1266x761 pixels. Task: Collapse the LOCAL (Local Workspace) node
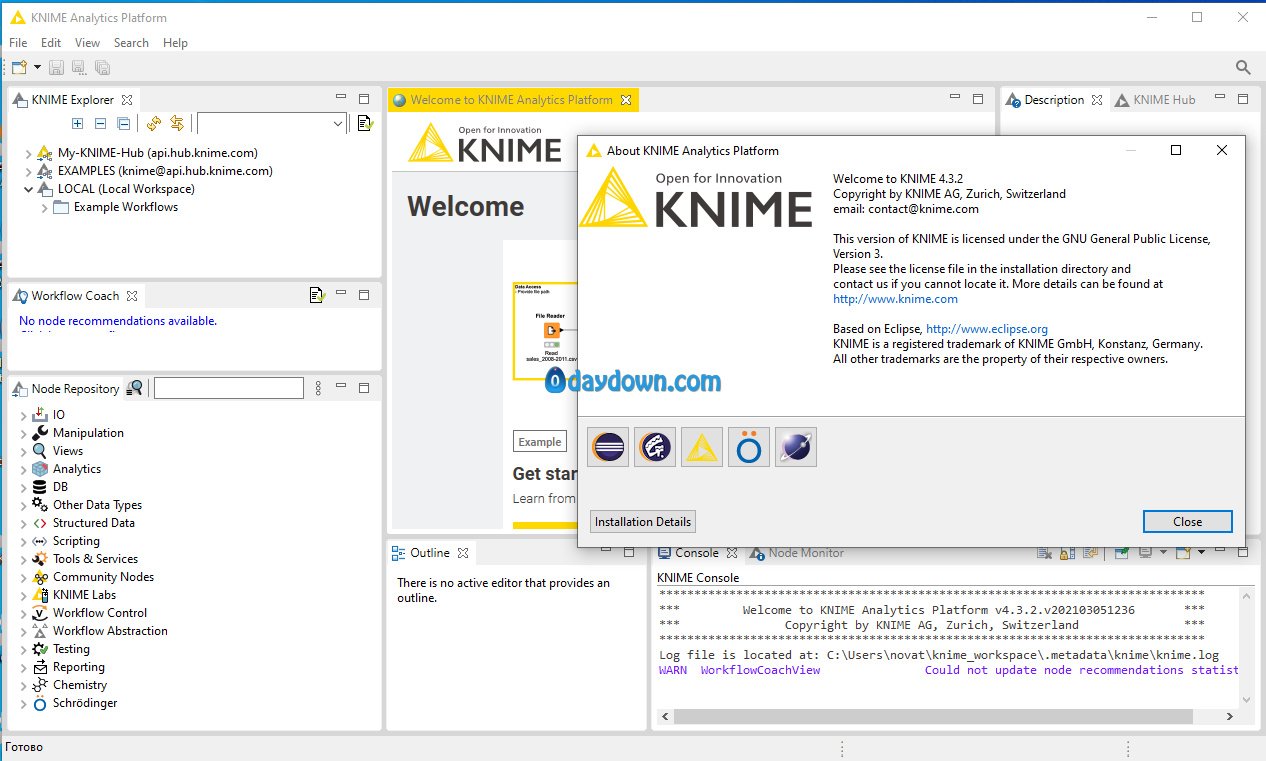(x=28, y=189)
